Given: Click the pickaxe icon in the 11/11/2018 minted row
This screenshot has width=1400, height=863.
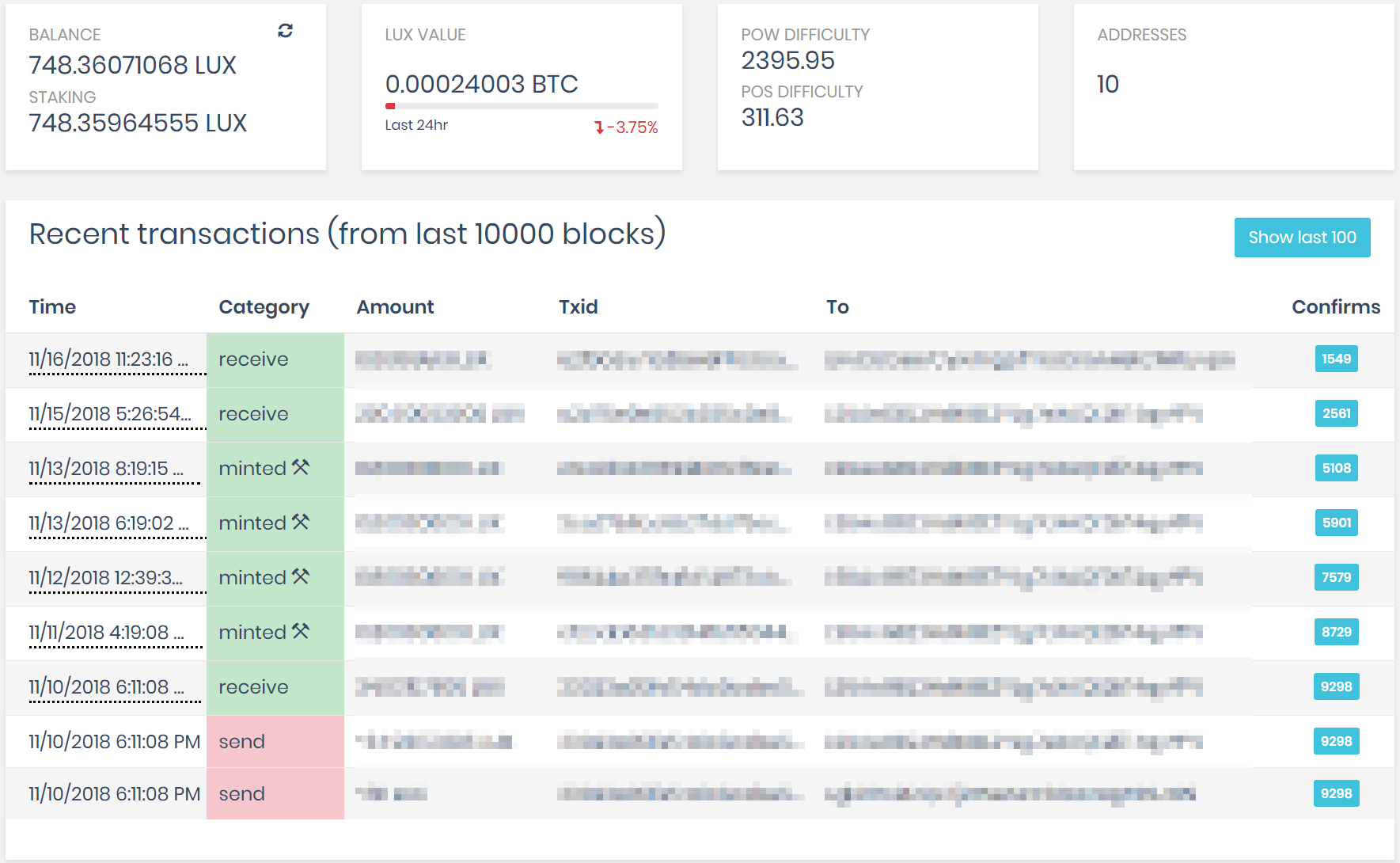Looking at the screenshot, I should (301, 631).
